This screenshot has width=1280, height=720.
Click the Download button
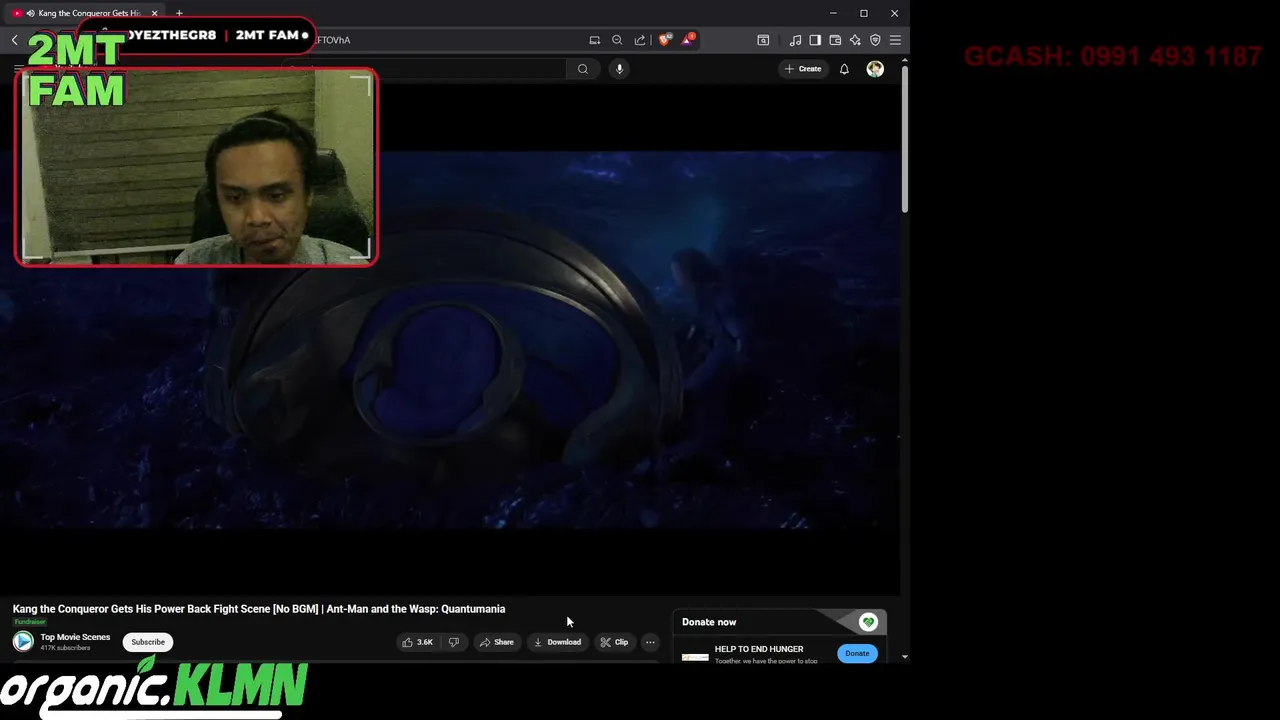(557, 642)
